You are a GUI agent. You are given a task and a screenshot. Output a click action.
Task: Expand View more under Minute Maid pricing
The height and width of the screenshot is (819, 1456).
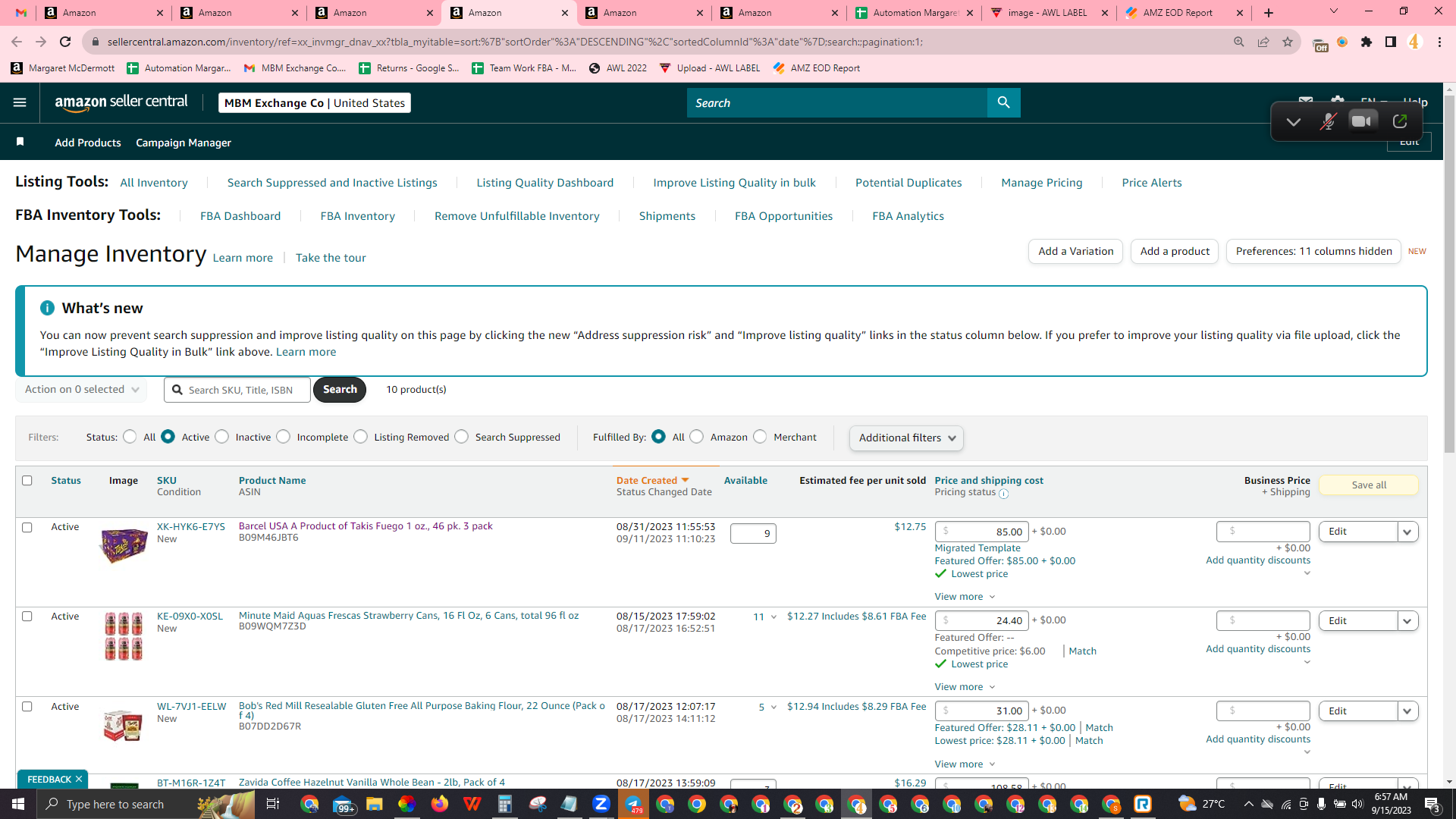(965, 687)
